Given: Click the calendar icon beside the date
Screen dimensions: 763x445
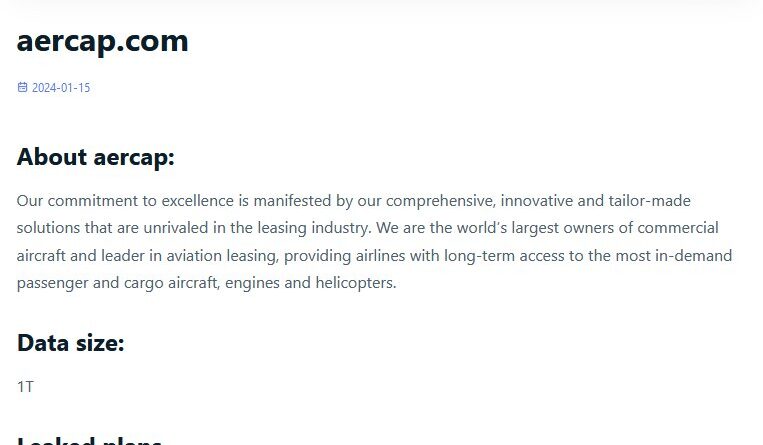Looking at the screenshot, I should [22, 87].
